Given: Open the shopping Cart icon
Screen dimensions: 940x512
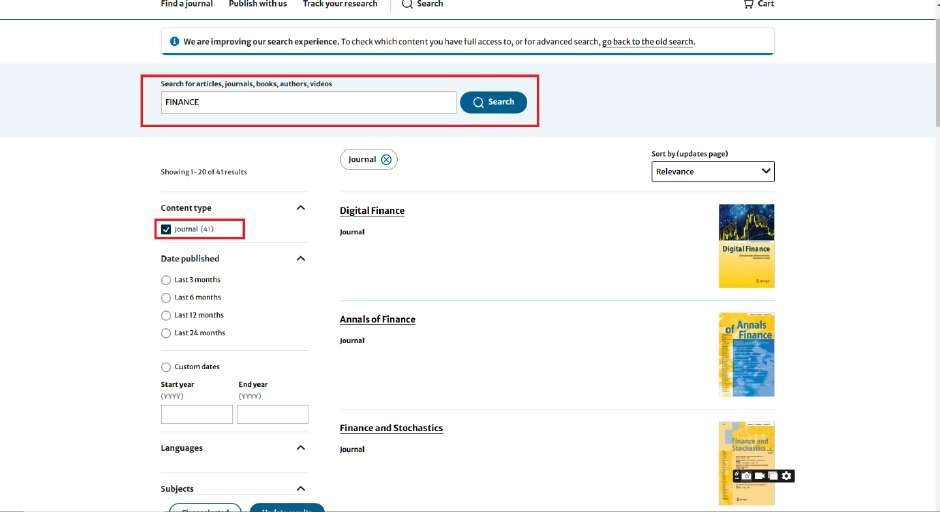Looking at the screenshot, I should (x=758, y=4).
